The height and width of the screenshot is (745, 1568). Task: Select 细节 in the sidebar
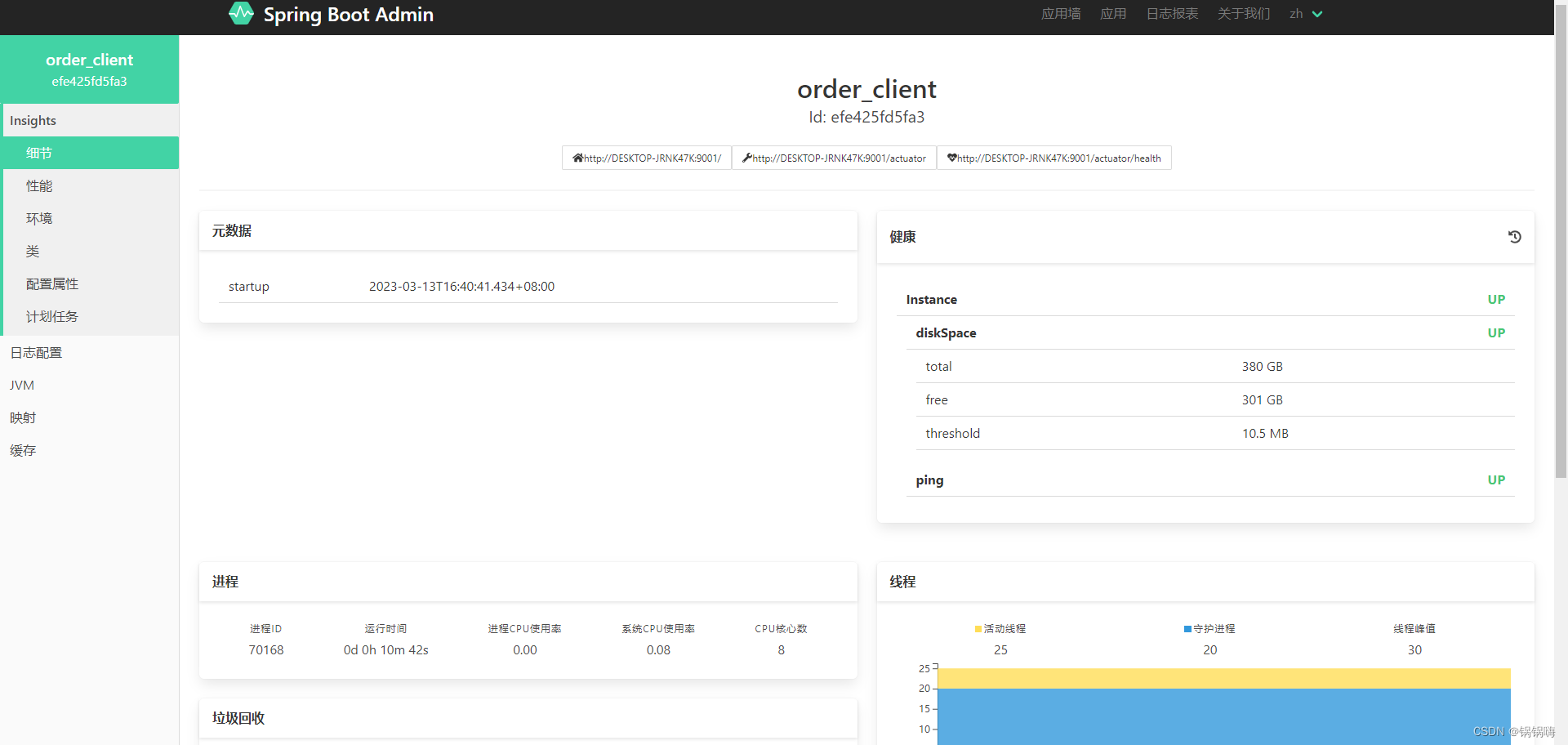point(91,153)
